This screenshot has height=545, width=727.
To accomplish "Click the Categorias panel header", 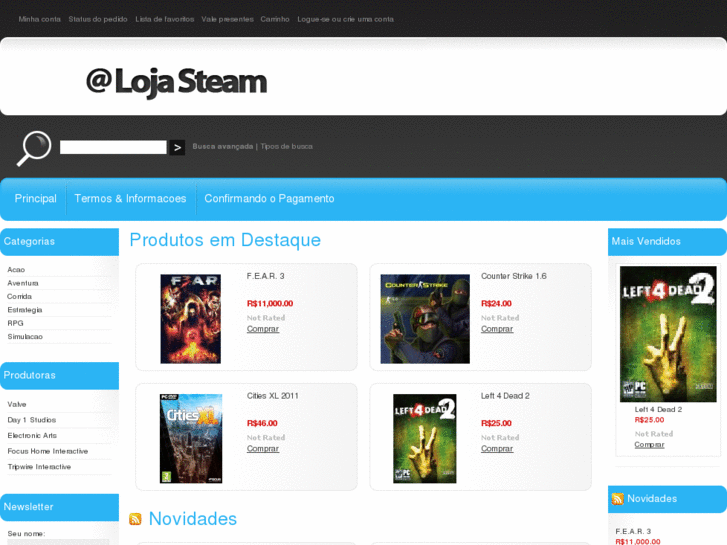I will click(x=59, y=242).
